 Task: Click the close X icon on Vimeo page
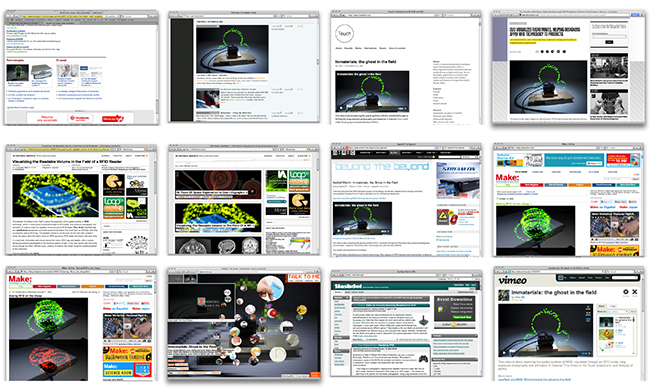click(634, 292)
